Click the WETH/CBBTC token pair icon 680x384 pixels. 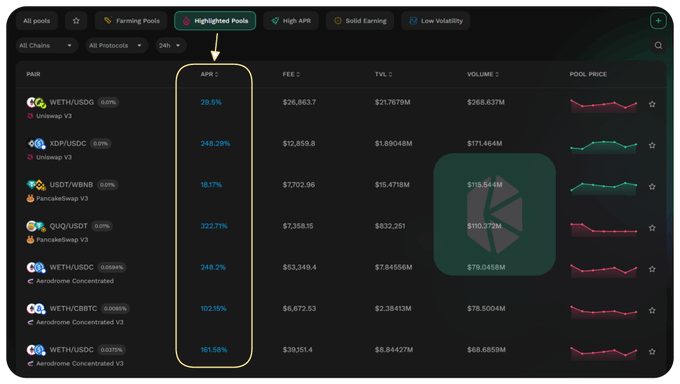click(x=36, y=309)
